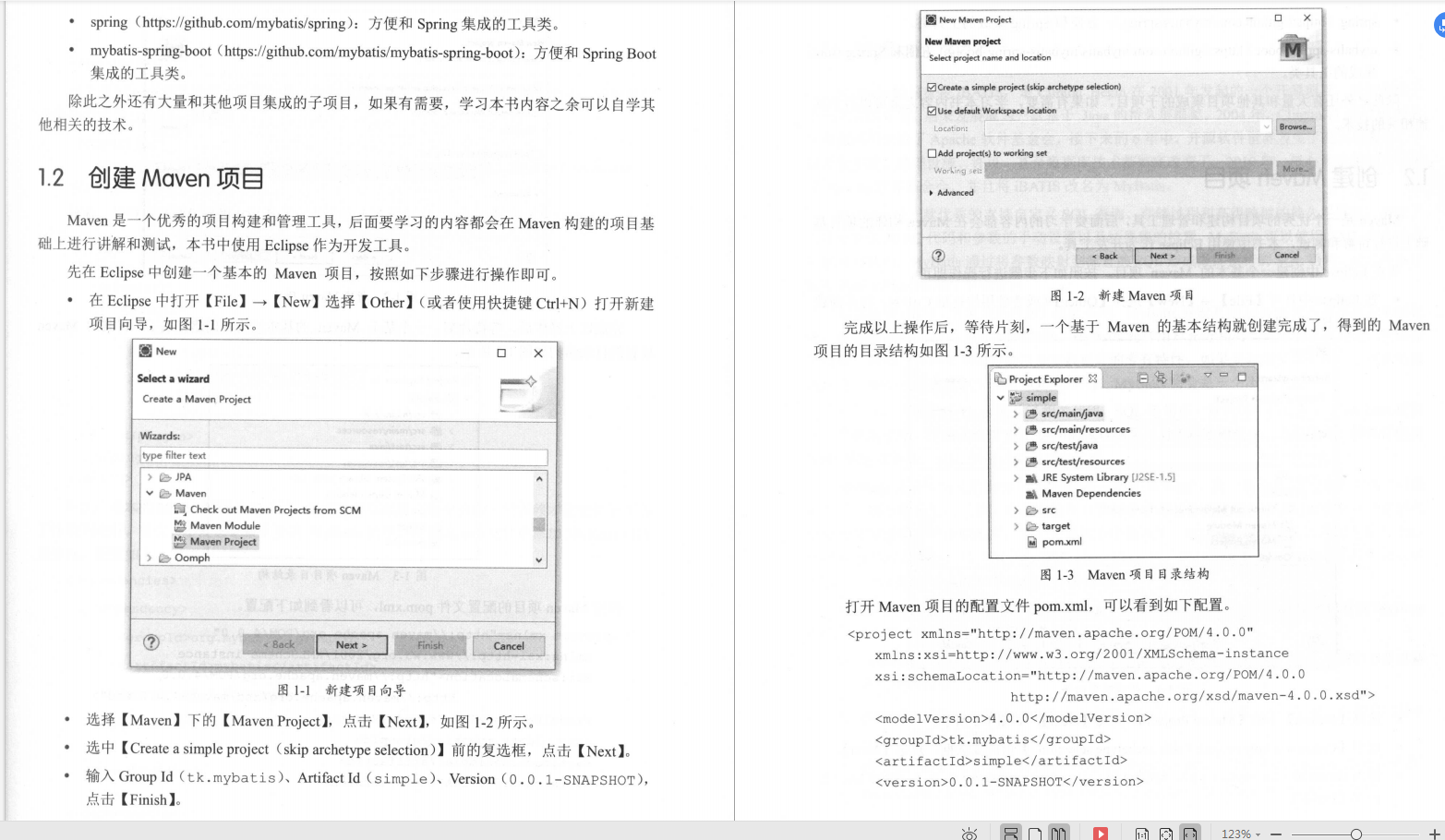Click the More button beside Working set

tap(1295, 169)
